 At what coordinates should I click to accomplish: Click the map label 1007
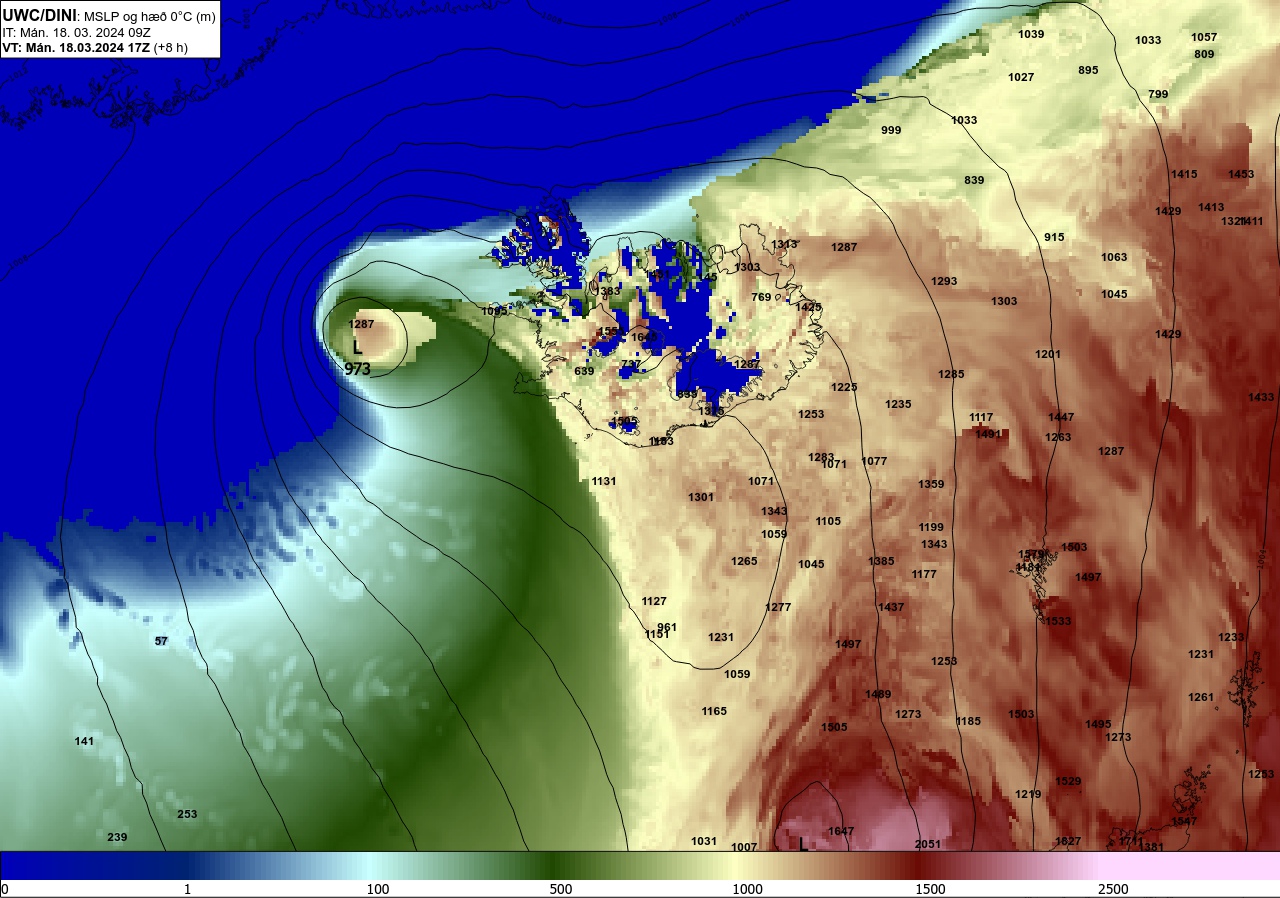click(x=744, y=847)
